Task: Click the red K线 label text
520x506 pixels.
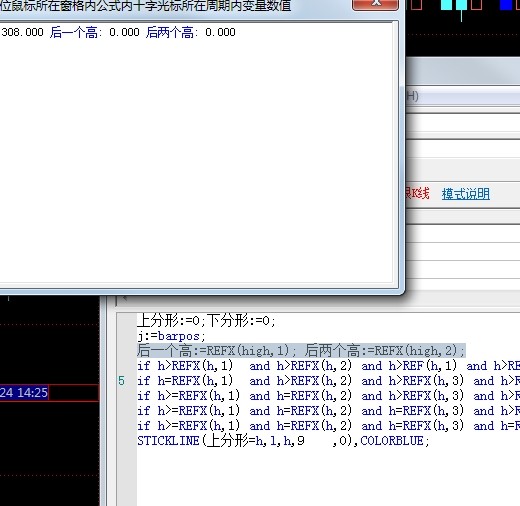Action: click(x=418, y=193)
